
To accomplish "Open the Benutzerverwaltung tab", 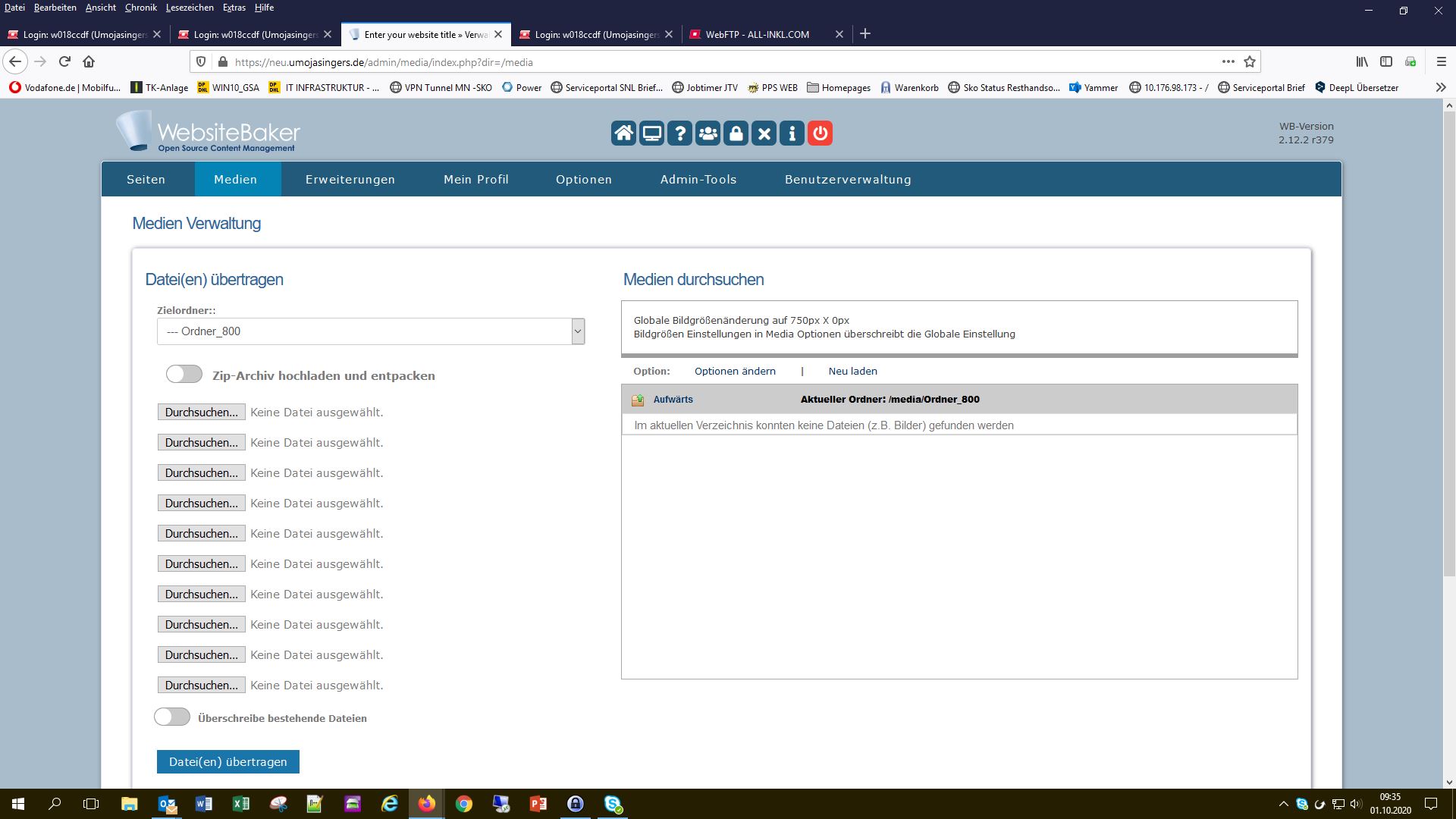I will [848, 180].
